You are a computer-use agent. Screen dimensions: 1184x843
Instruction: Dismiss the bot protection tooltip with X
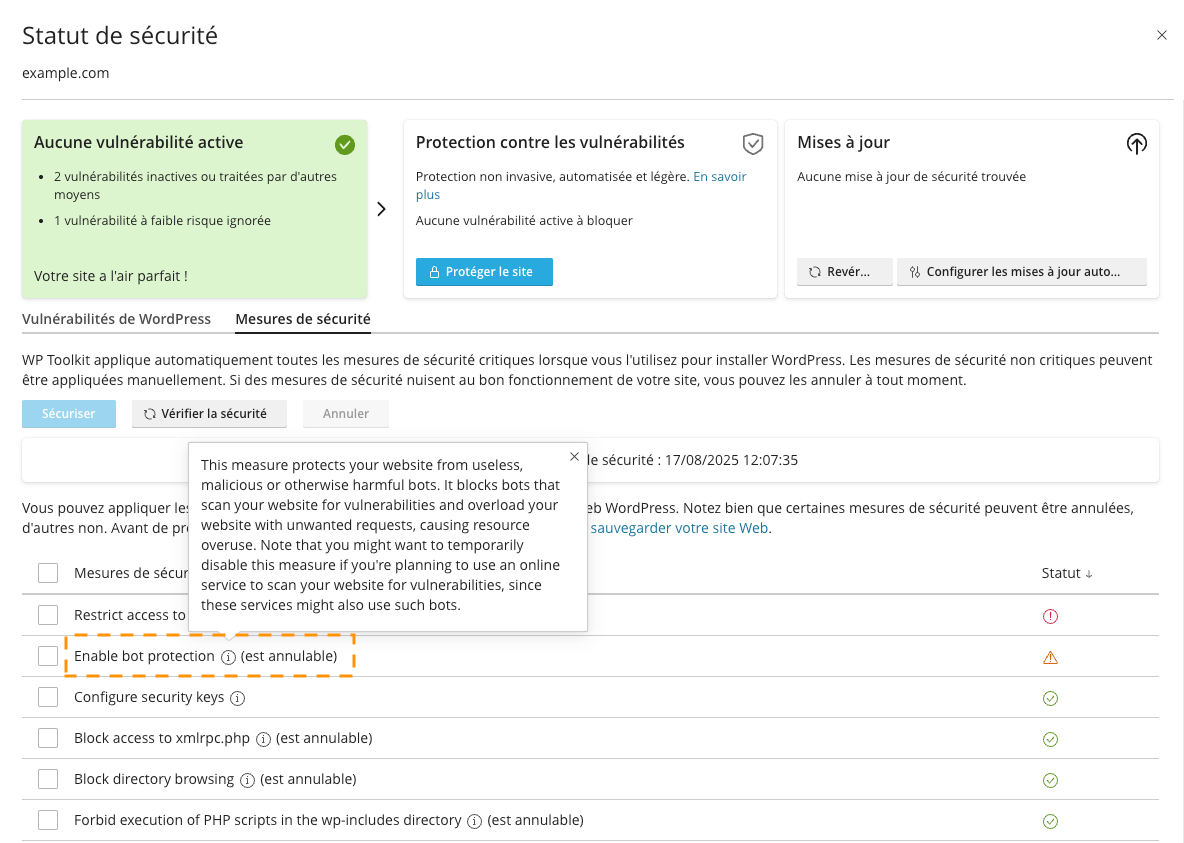pos(574,456)
